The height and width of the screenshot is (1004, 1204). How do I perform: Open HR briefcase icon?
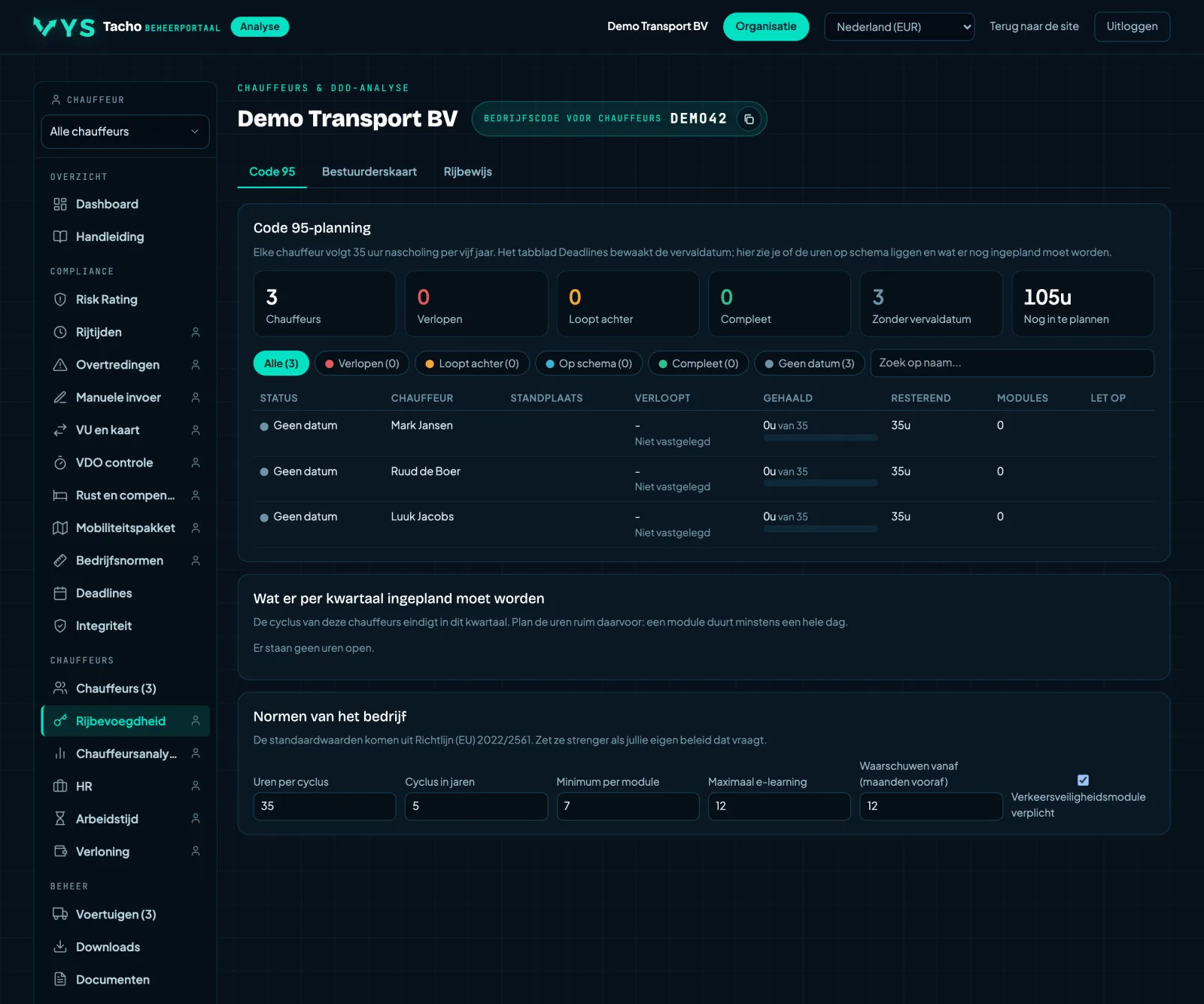click(60, 786)
